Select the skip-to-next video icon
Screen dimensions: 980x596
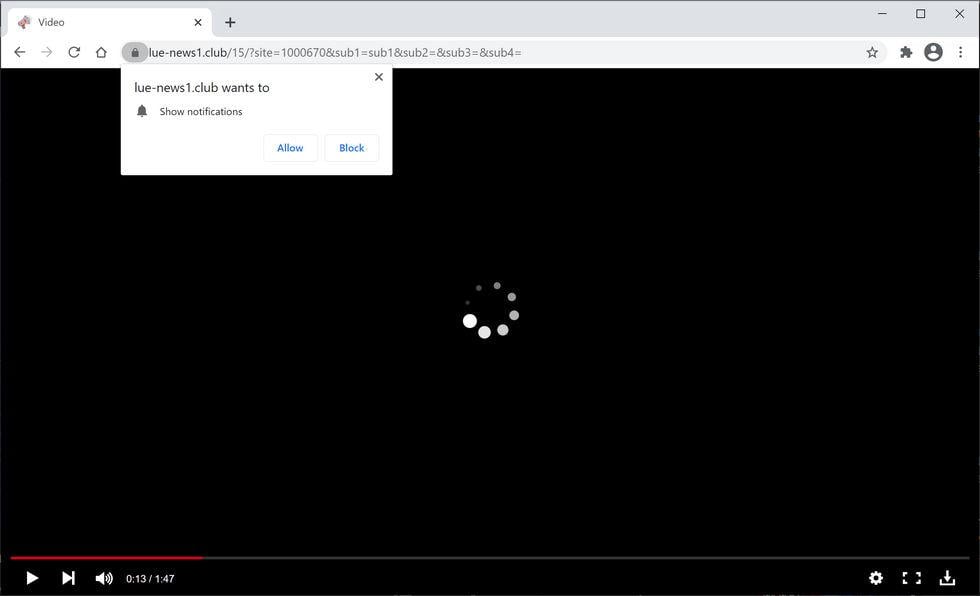(x=67, y=577)
